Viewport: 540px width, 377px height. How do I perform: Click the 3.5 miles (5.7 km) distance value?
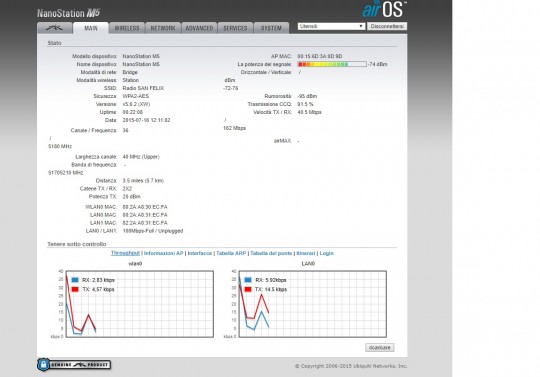point(143,180)
